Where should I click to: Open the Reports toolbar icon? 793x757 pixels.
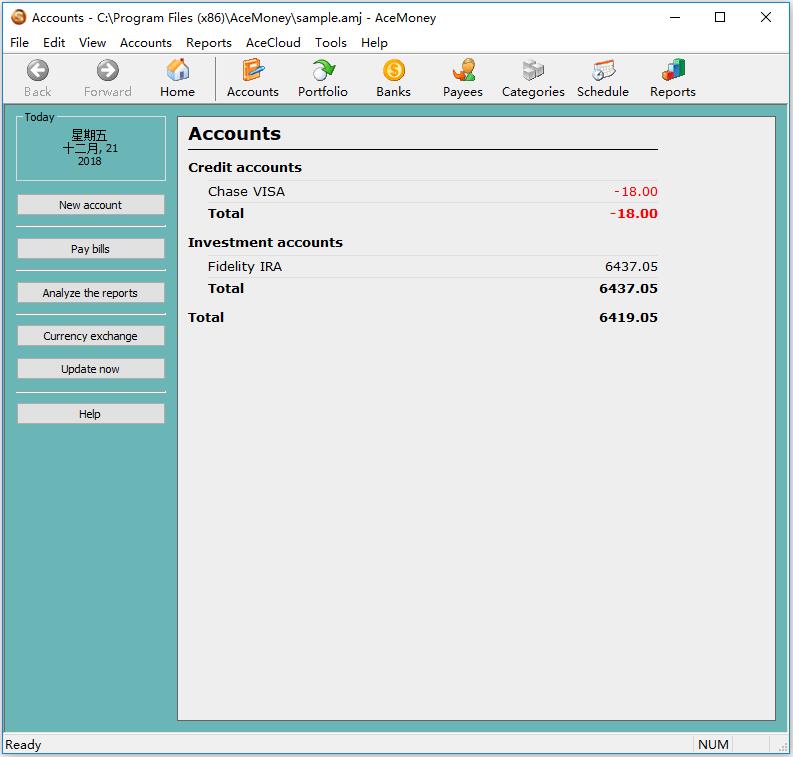(672, 78)
